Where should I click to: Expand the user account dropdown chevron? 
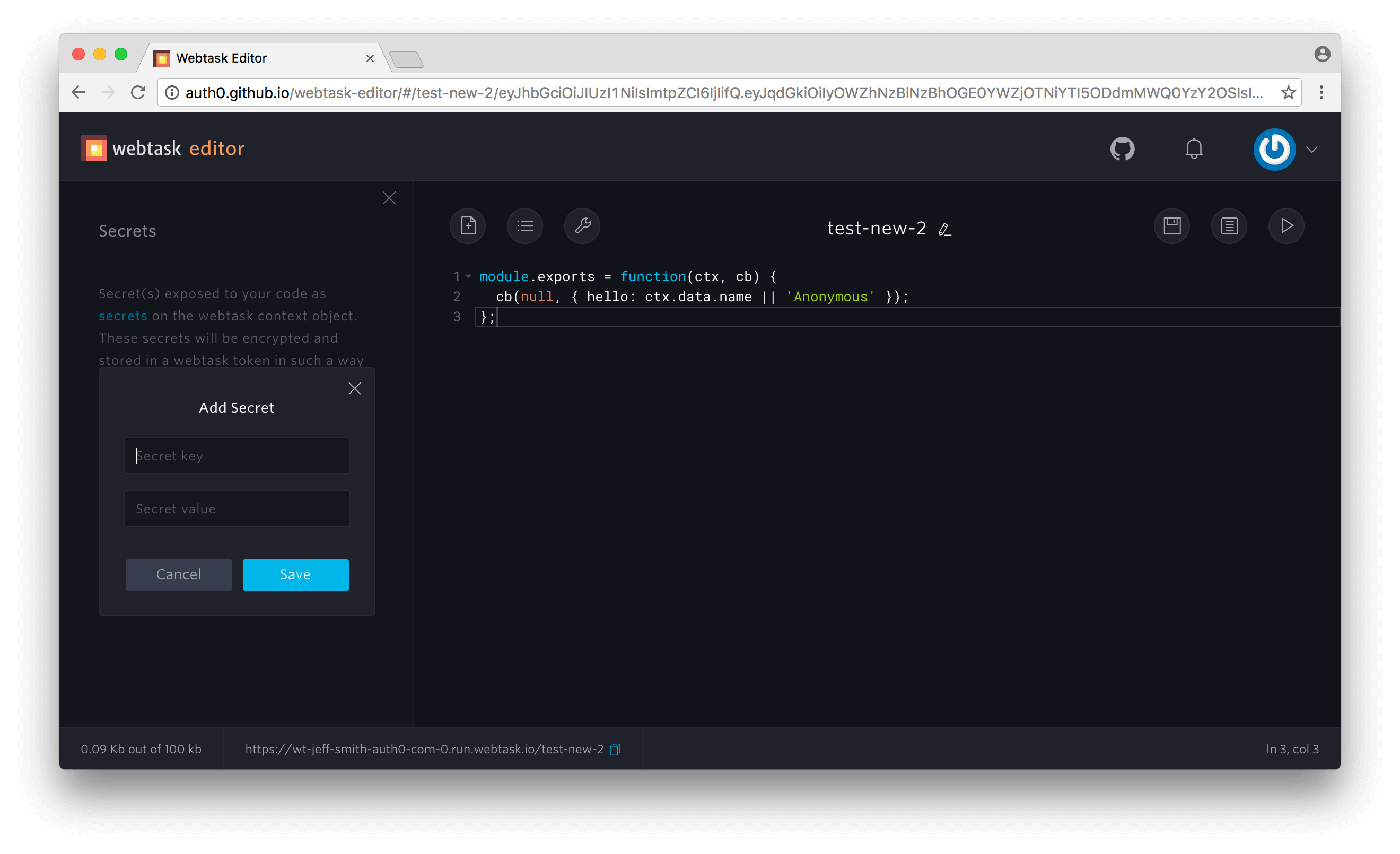1312,150
